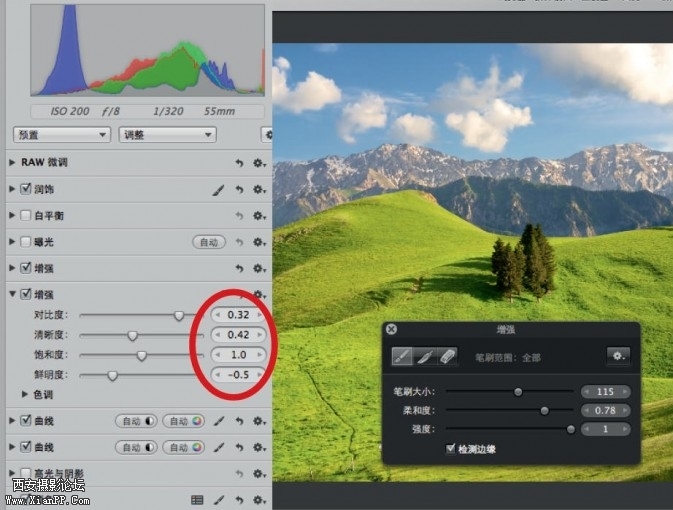Open gear menu for 白平衡 row
673x510 pixels.
click(x=259, y=215)
